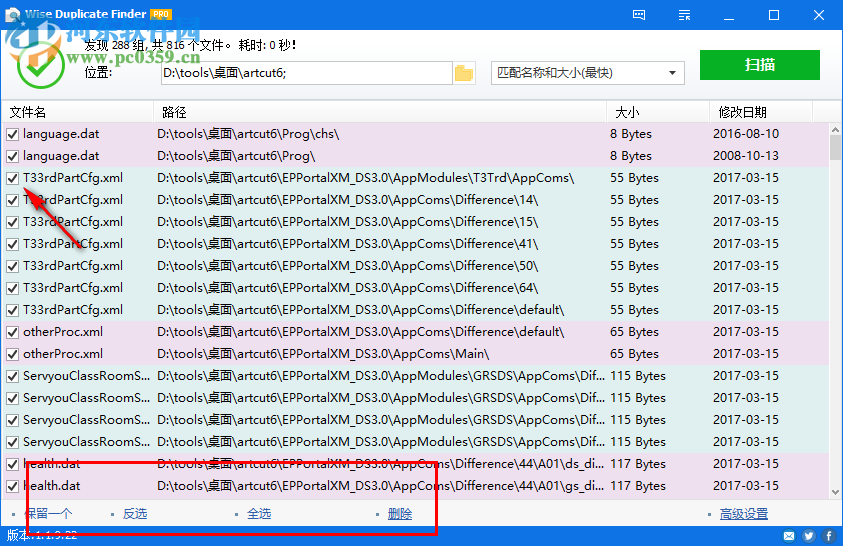Uncheck otherProc.xml in AppComs\Main\
843x546 pixels.
tap(12, 355)
